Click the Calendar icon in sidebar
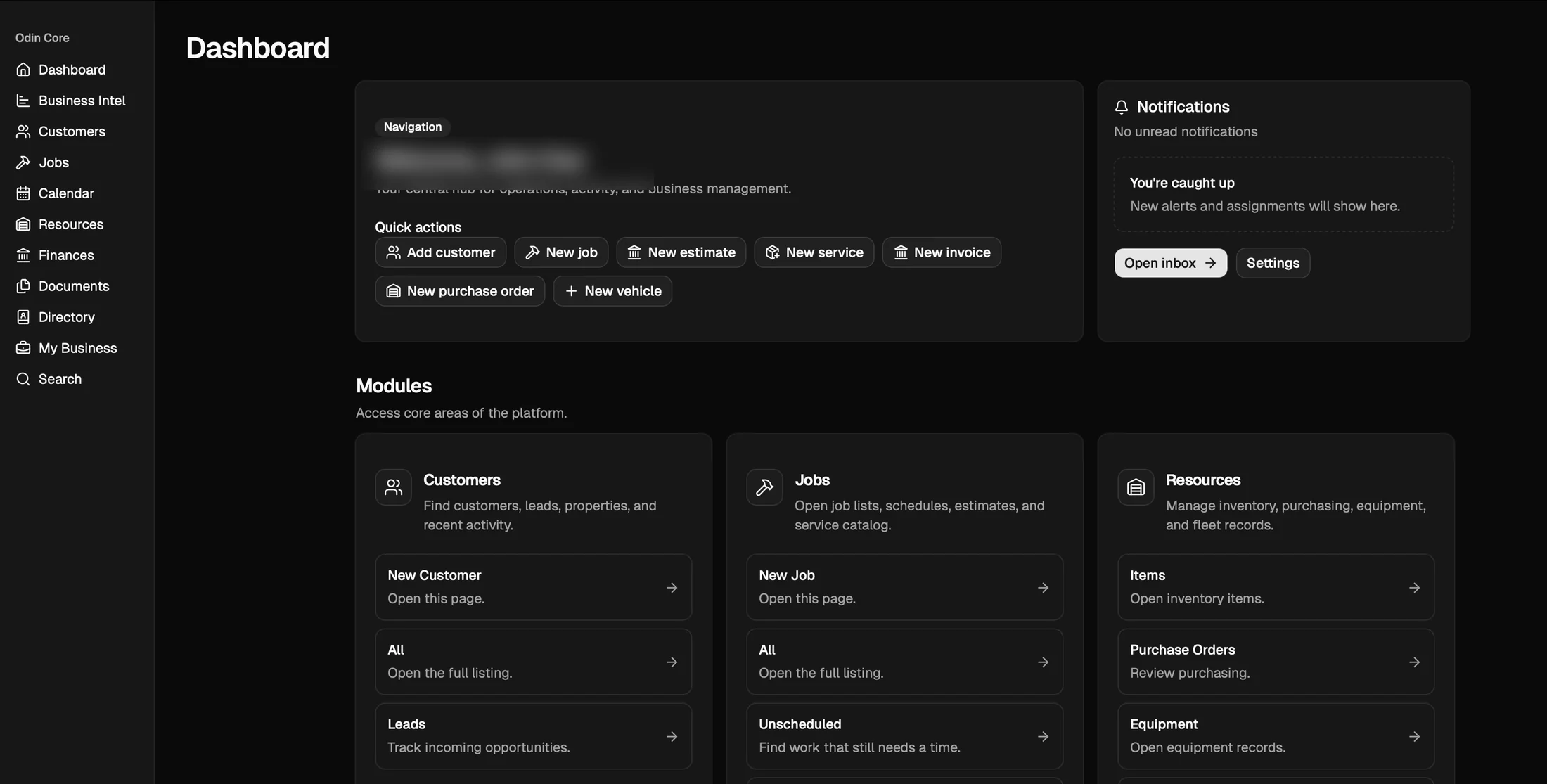 (x=23, y=193)
